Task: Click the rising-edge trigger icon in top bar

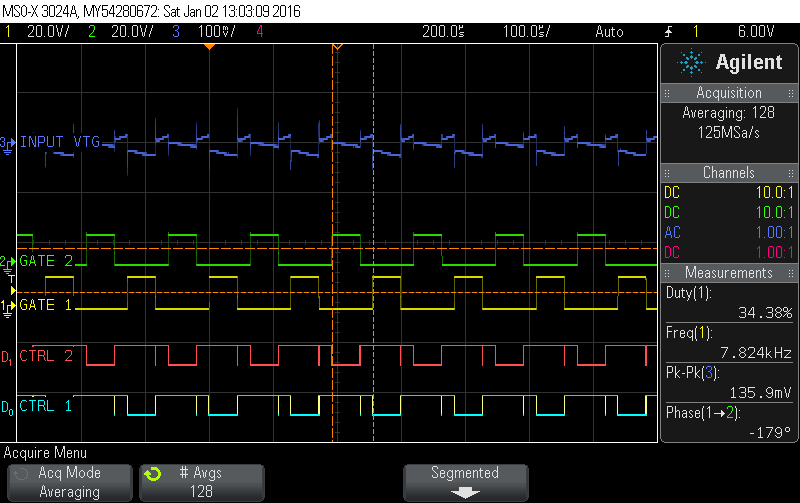Action: tap(669, 31)
